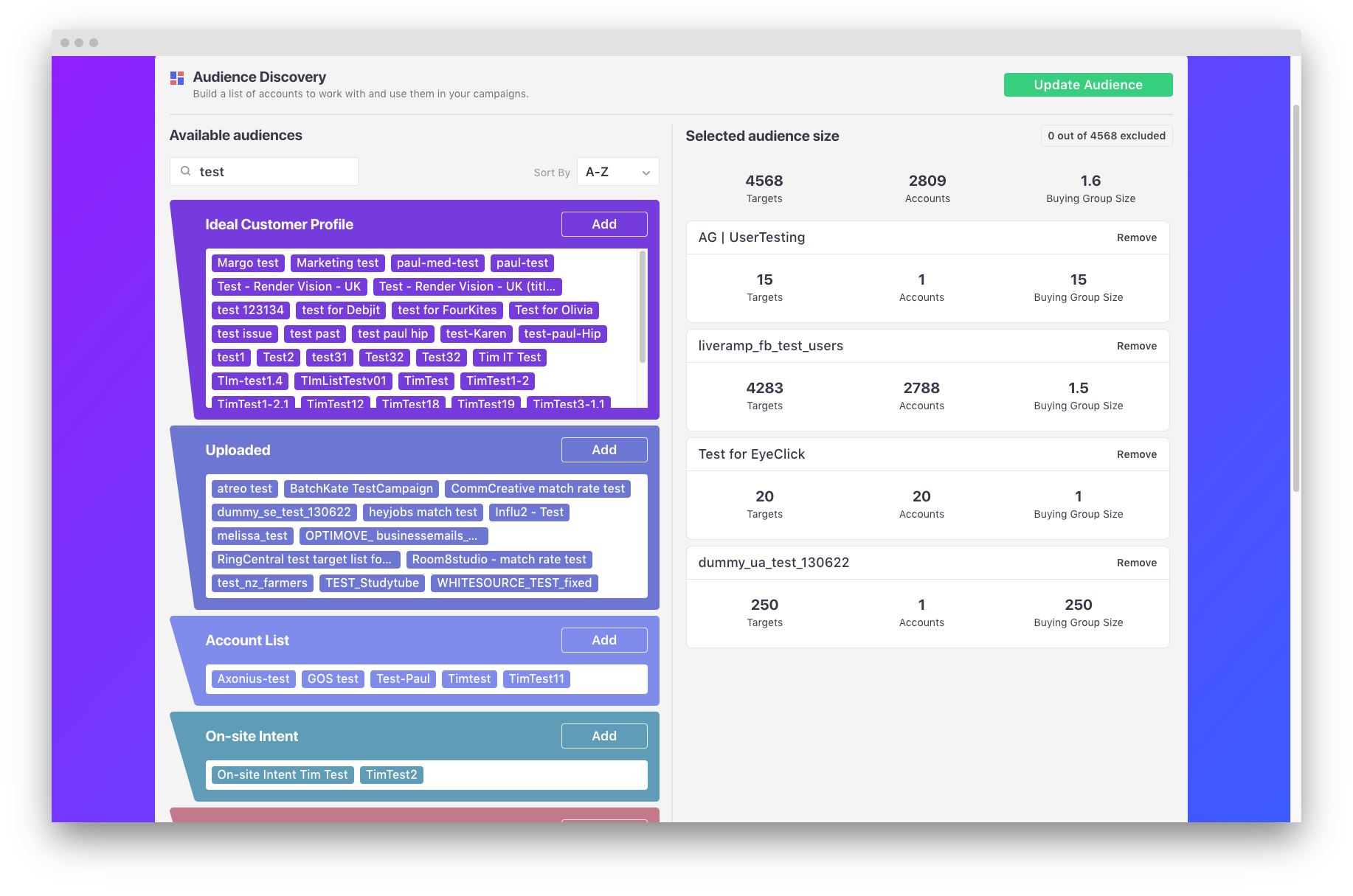Remove liveramp_fb_test_users from selection

(x=1136, y=346)
